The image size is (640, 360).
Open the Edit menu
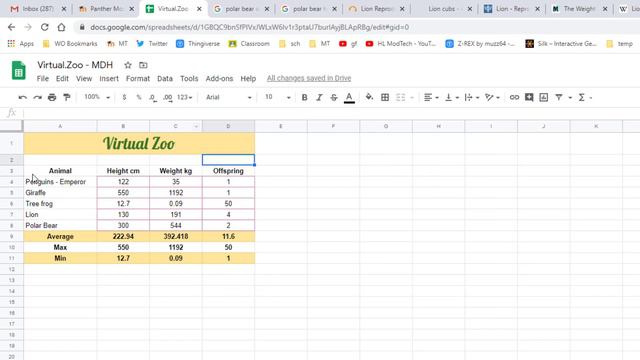coord(62,78)
